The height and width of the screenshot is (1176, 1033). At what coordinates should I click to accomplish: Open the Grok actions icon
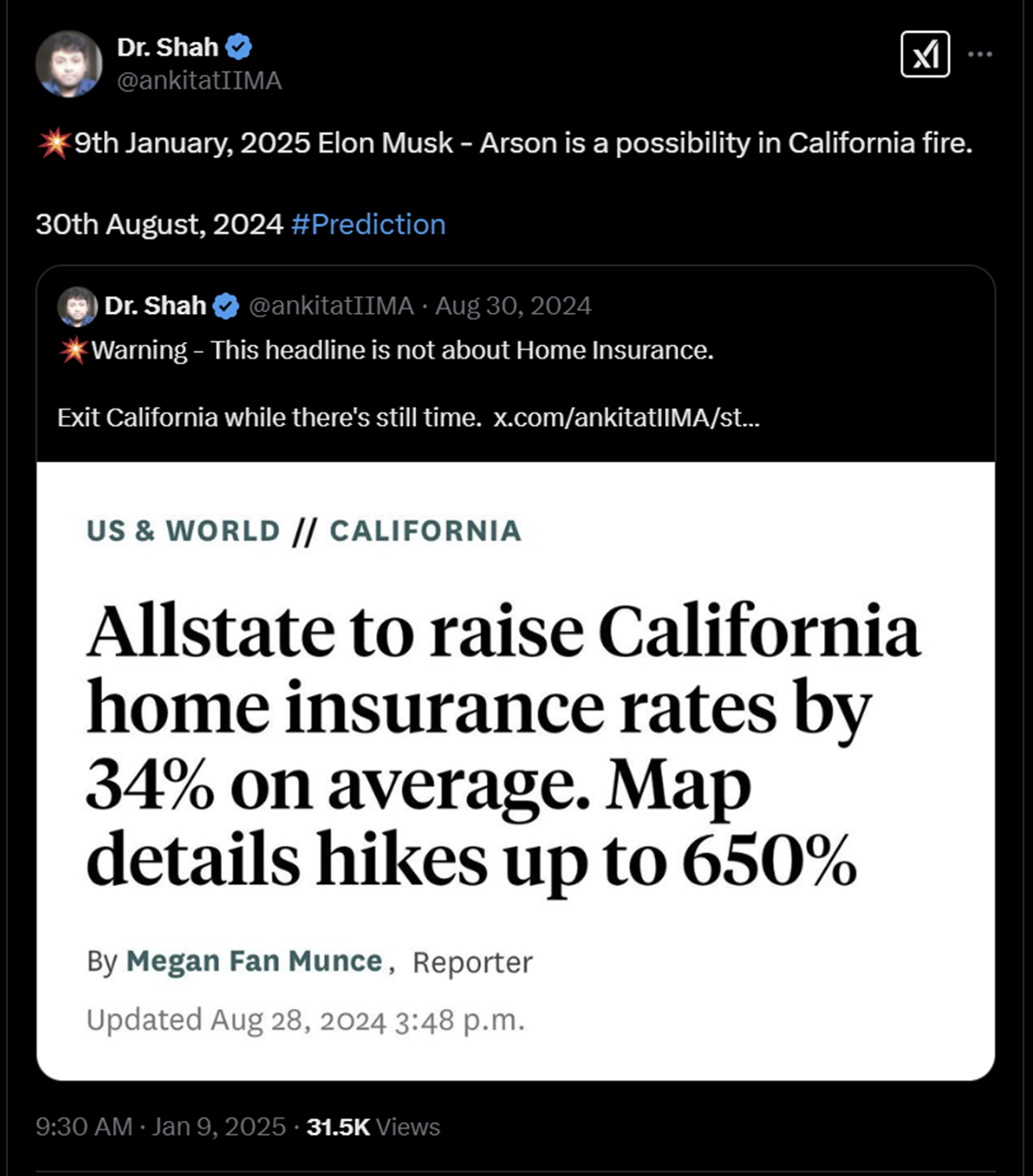(925, 55)
